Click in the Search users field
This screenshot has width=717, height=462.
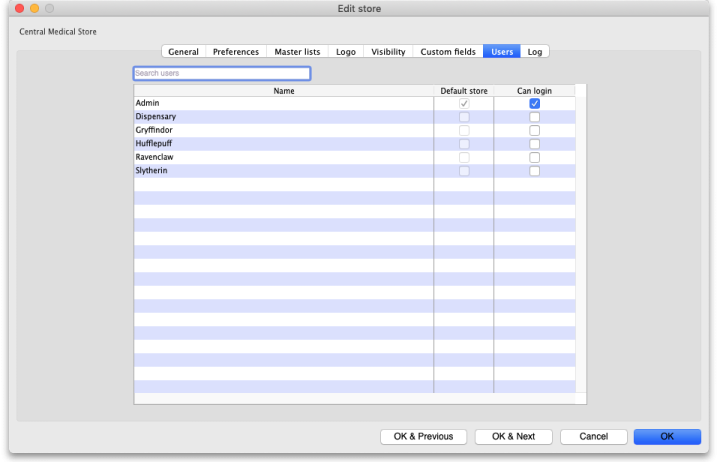tap(222, 74)
